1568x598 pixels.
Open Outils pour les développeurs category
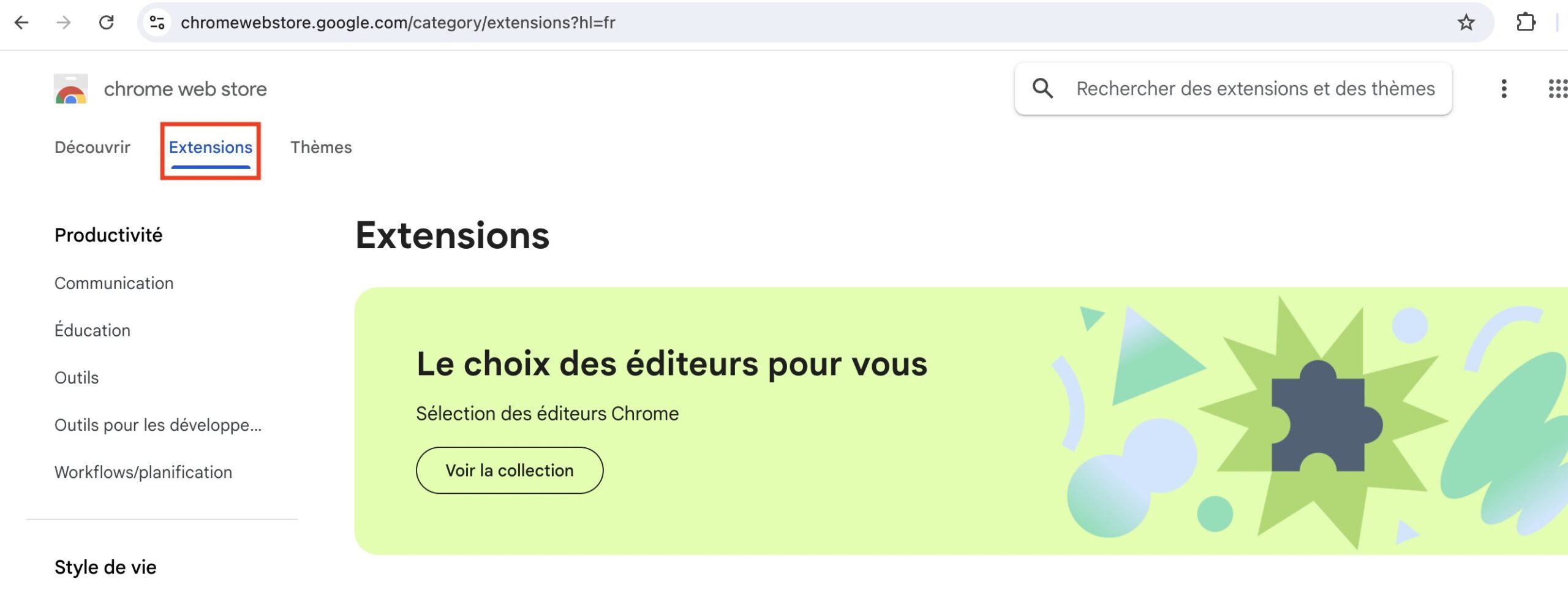click(158, 425)
